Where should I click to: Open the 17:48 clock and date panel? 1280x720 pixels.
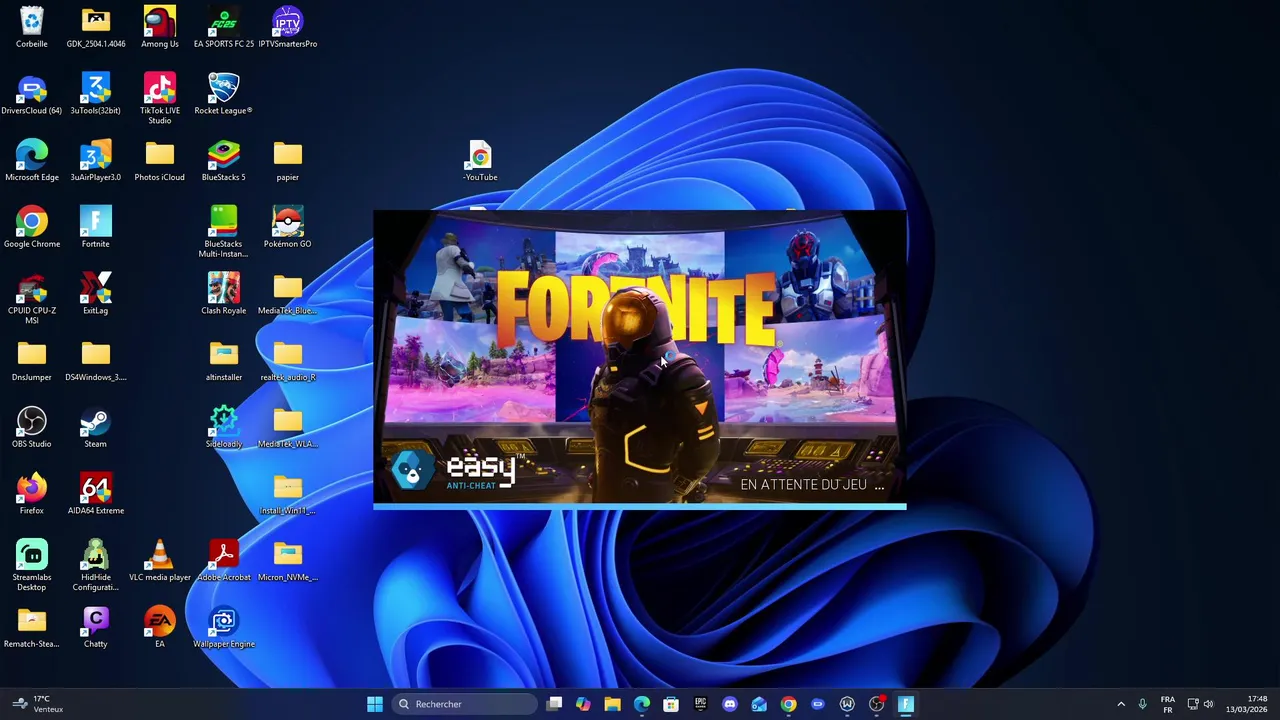click(1248, 704)
